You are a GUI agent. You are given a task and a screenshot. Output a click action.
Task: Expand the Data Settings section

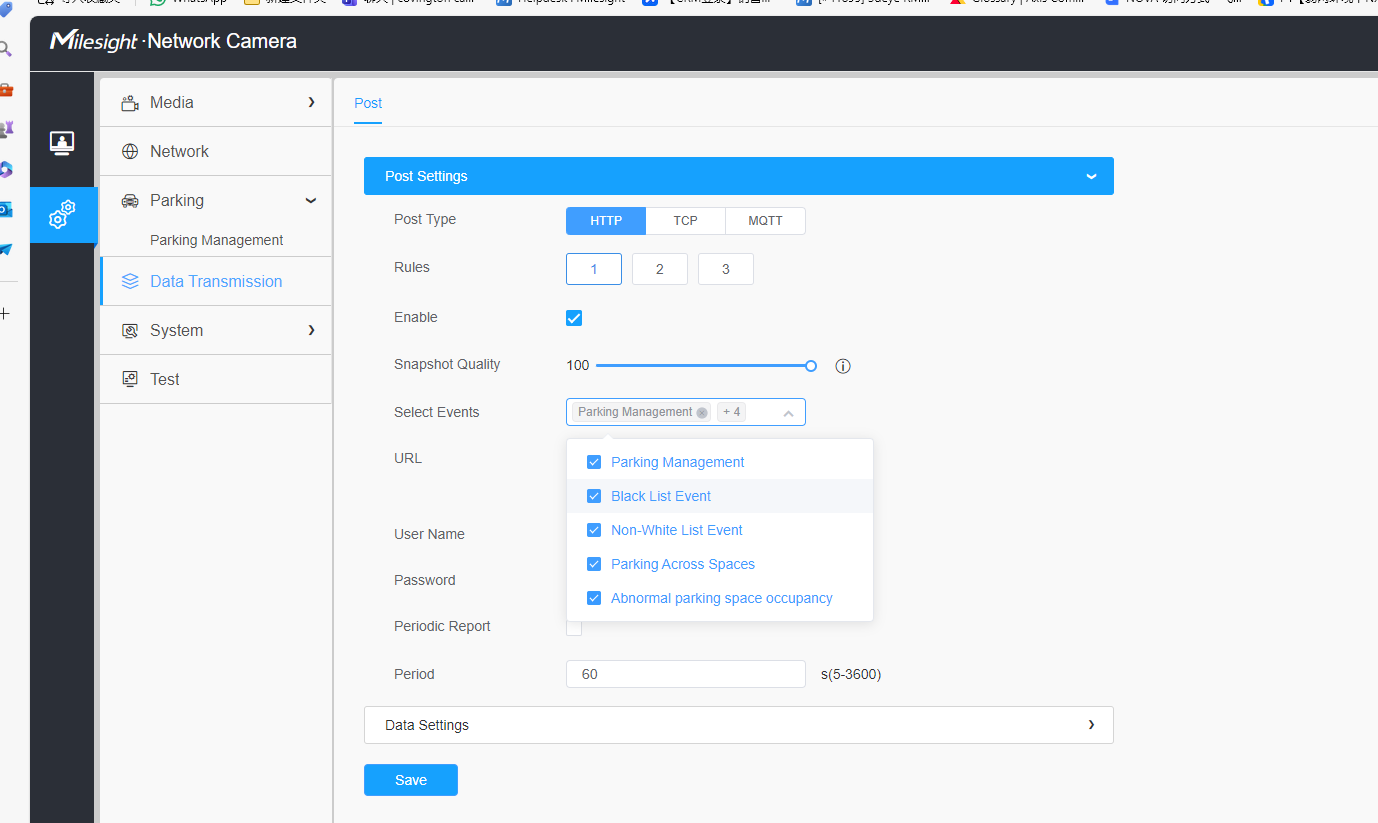tap(738, 725)
